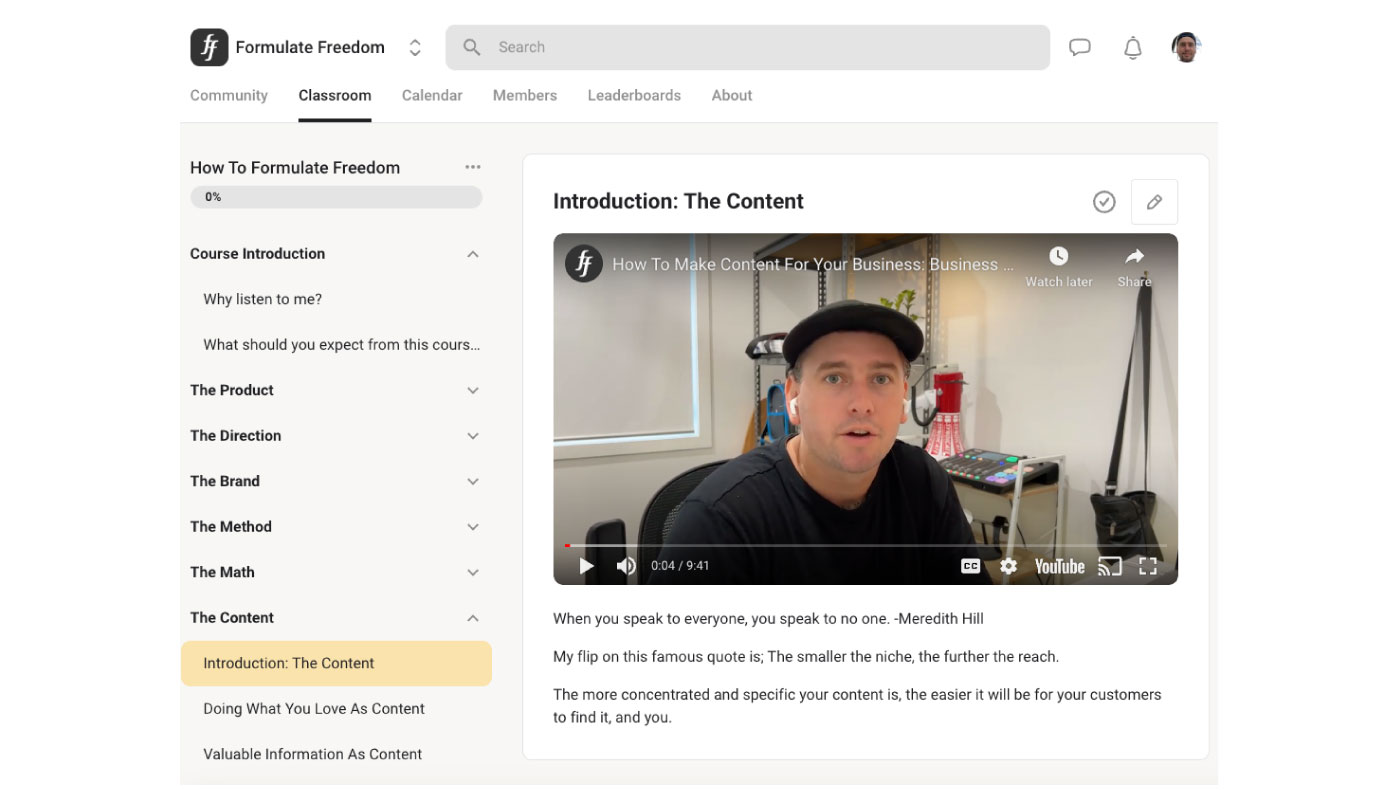Click the video channel logo
Image resolution: width=1400 pixels, height=790 pixels.
click(x=583, y=264)
